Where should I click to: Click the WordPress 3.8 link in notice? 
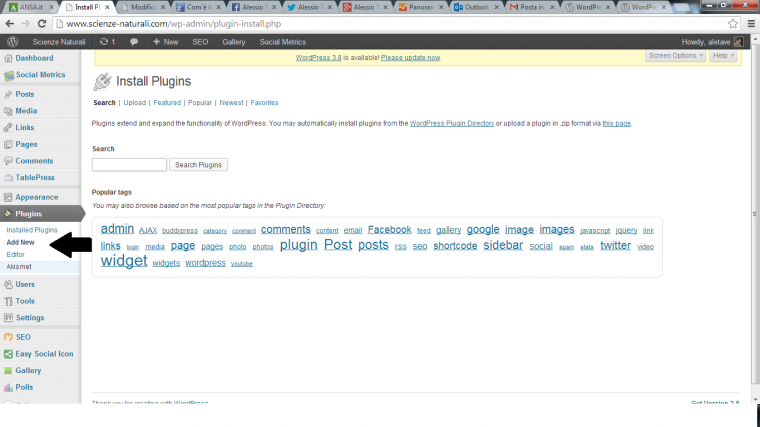pos(318,58)
